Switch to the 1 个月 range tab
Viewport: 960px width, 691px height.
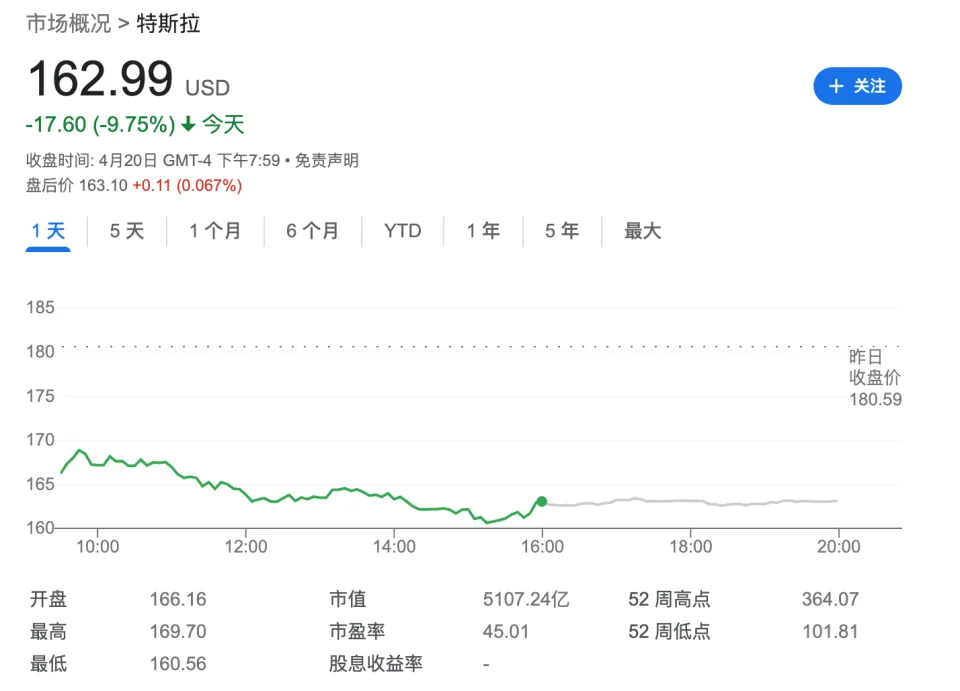point(215,231)
